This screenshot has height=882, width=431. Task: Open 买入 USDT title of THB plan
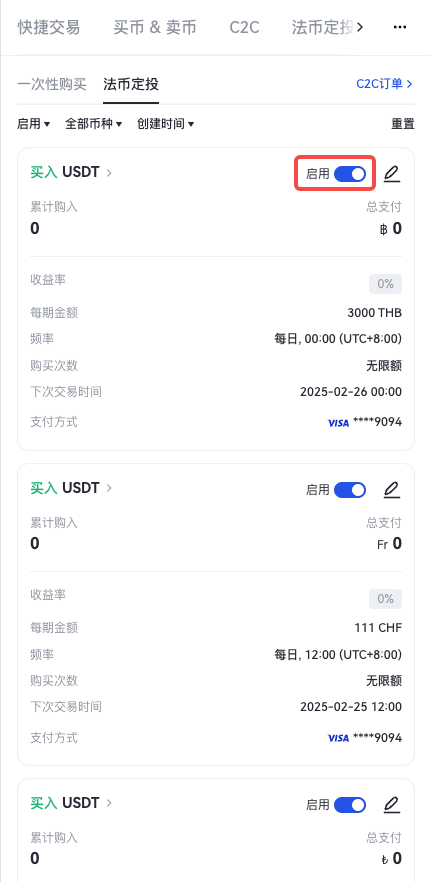(65, 172)
